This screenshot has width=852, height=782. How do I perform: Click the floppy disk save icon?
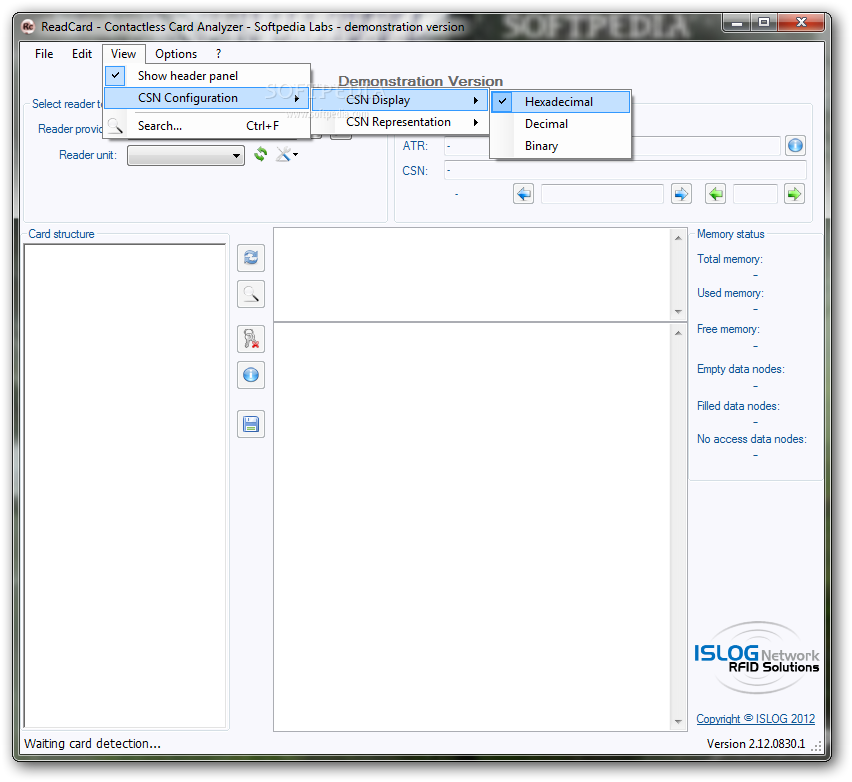tap(251, 424)
